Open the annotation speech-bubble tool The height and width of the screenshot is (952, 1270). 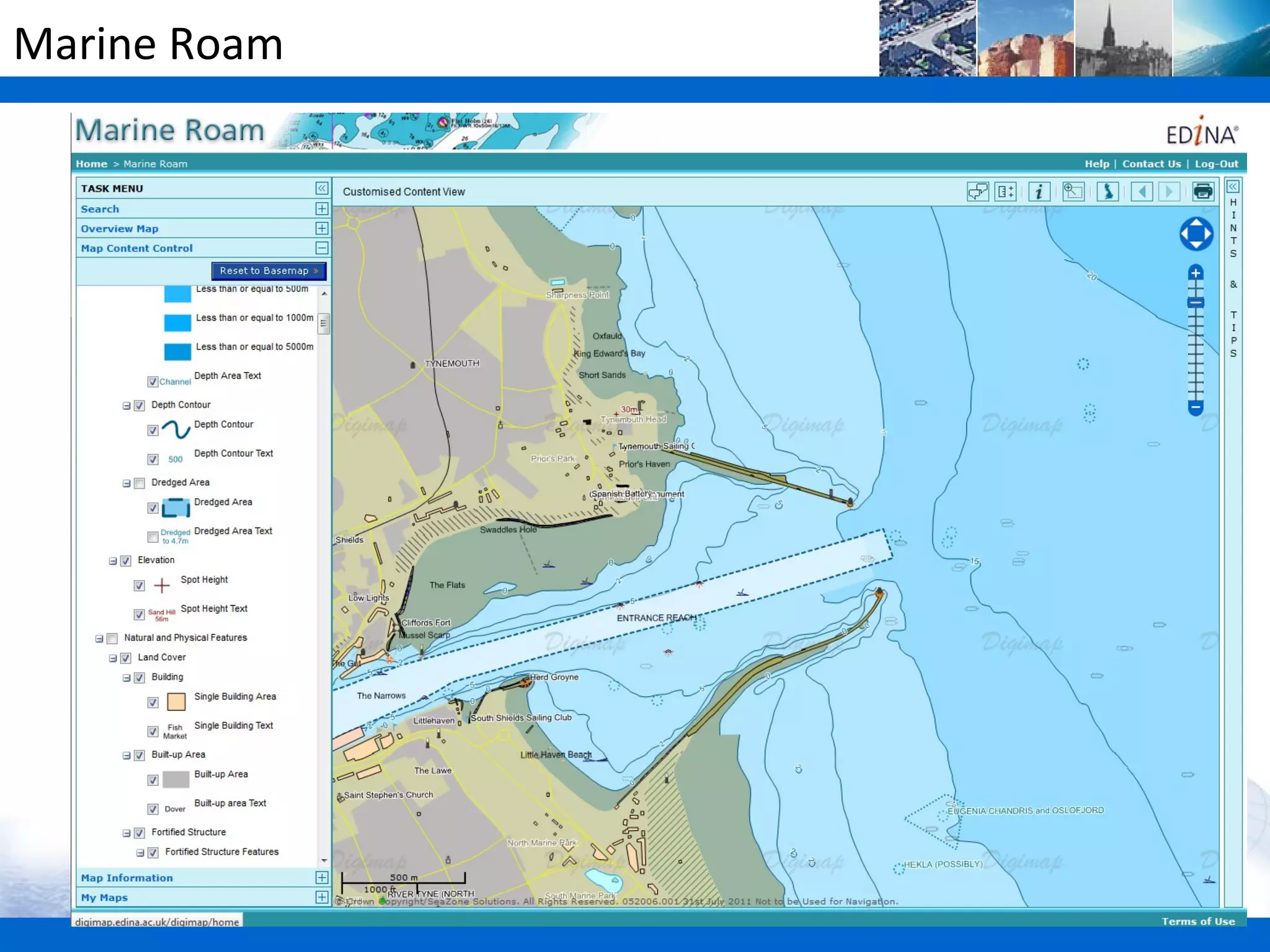point(978,192)
